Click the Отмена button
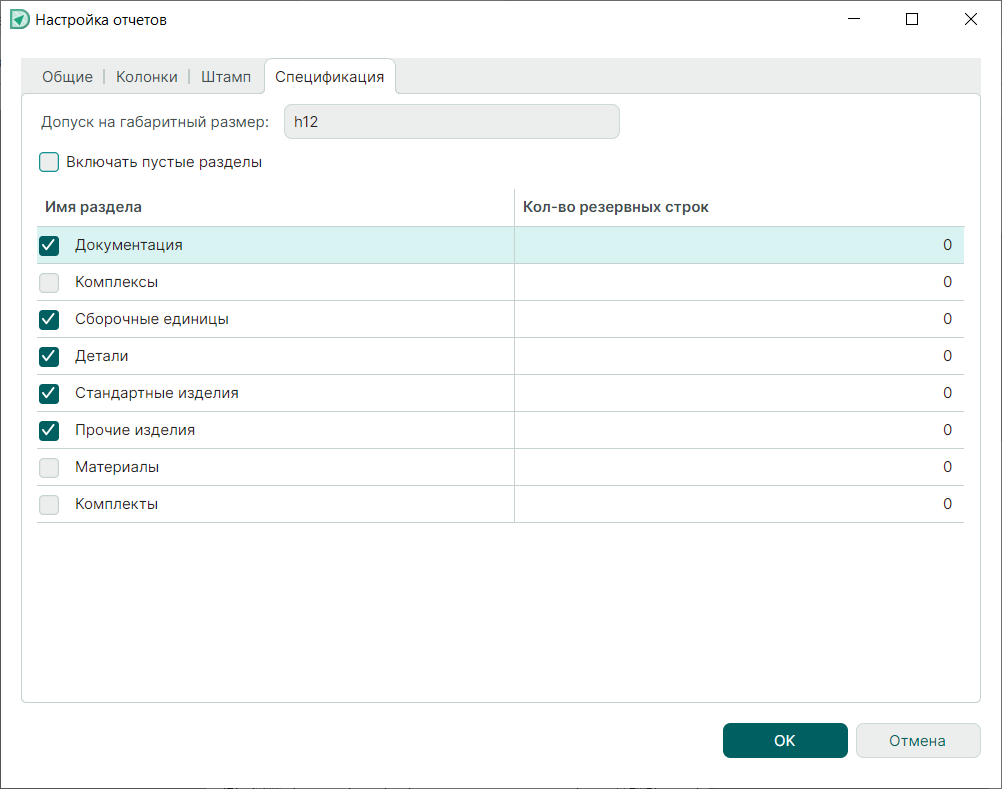1002x789 pixels. coord(917,741)
